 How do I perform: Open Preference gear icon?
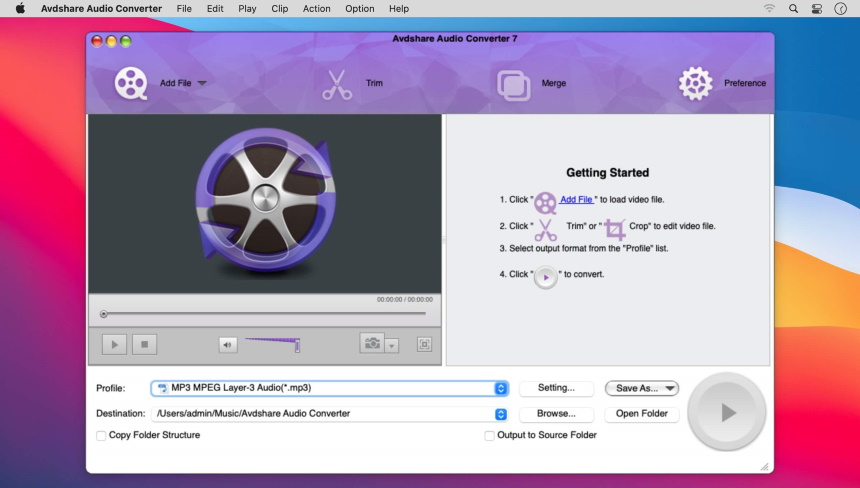point(695,83)
